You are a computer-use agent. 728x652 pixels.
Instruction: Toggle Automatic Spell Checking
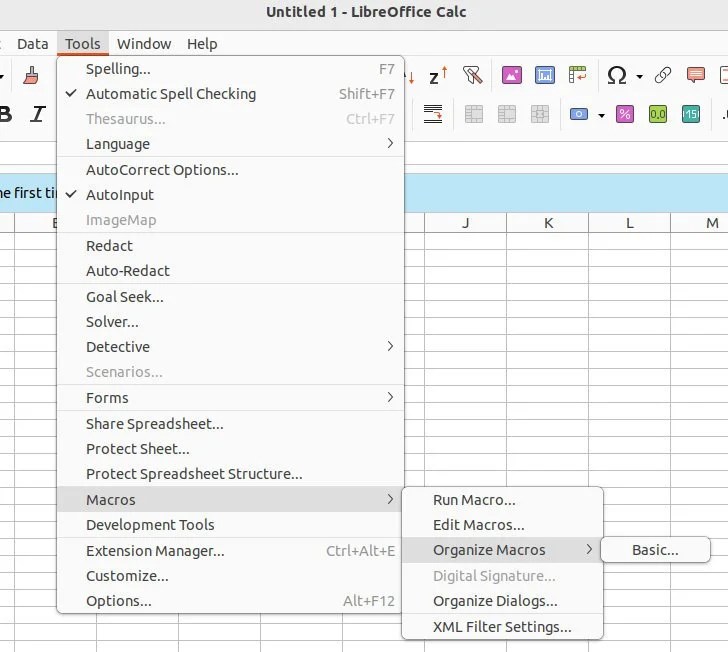tap(230, 94)
